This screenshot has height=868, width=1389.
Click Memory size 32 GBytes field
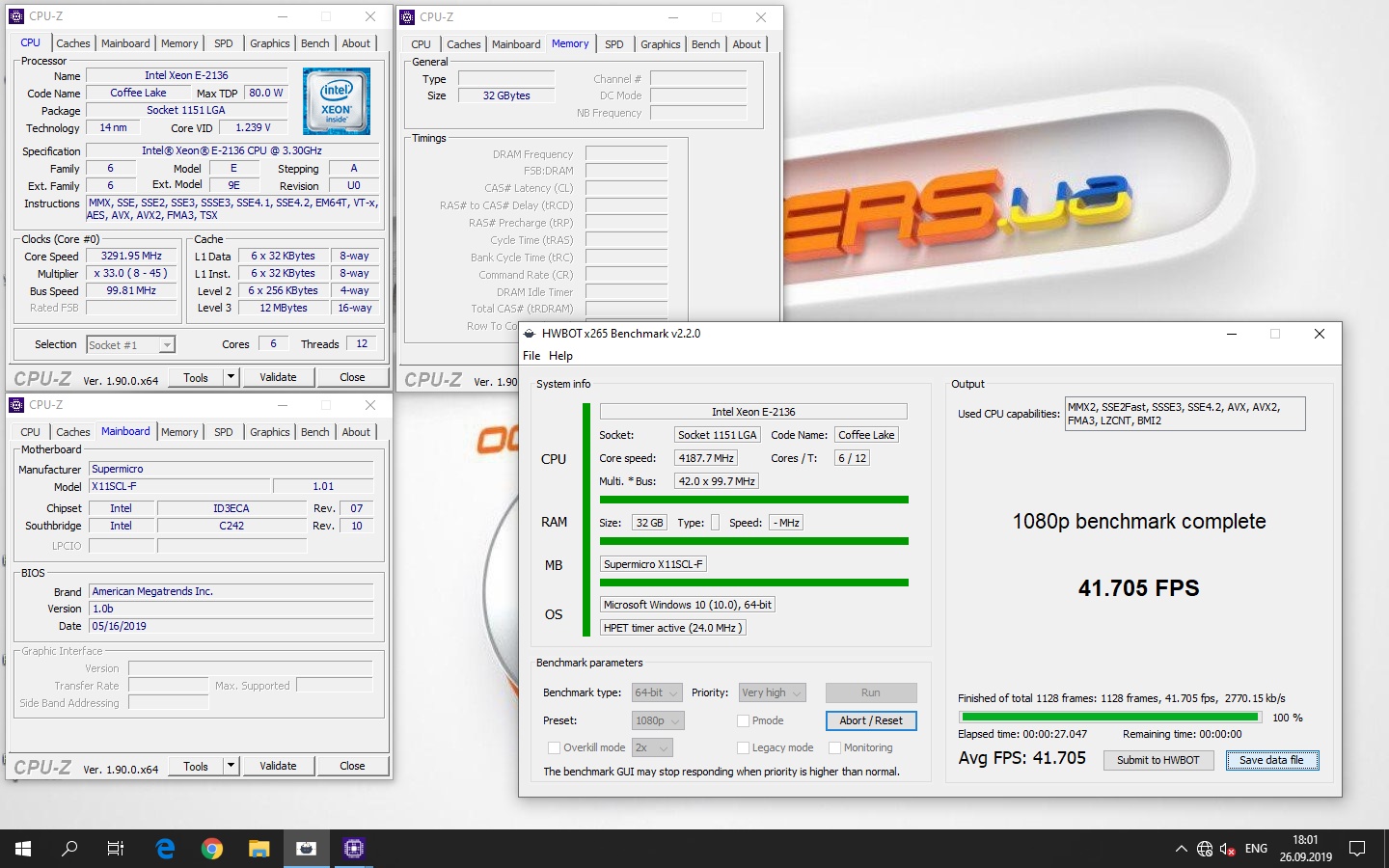tap(506, 95)
